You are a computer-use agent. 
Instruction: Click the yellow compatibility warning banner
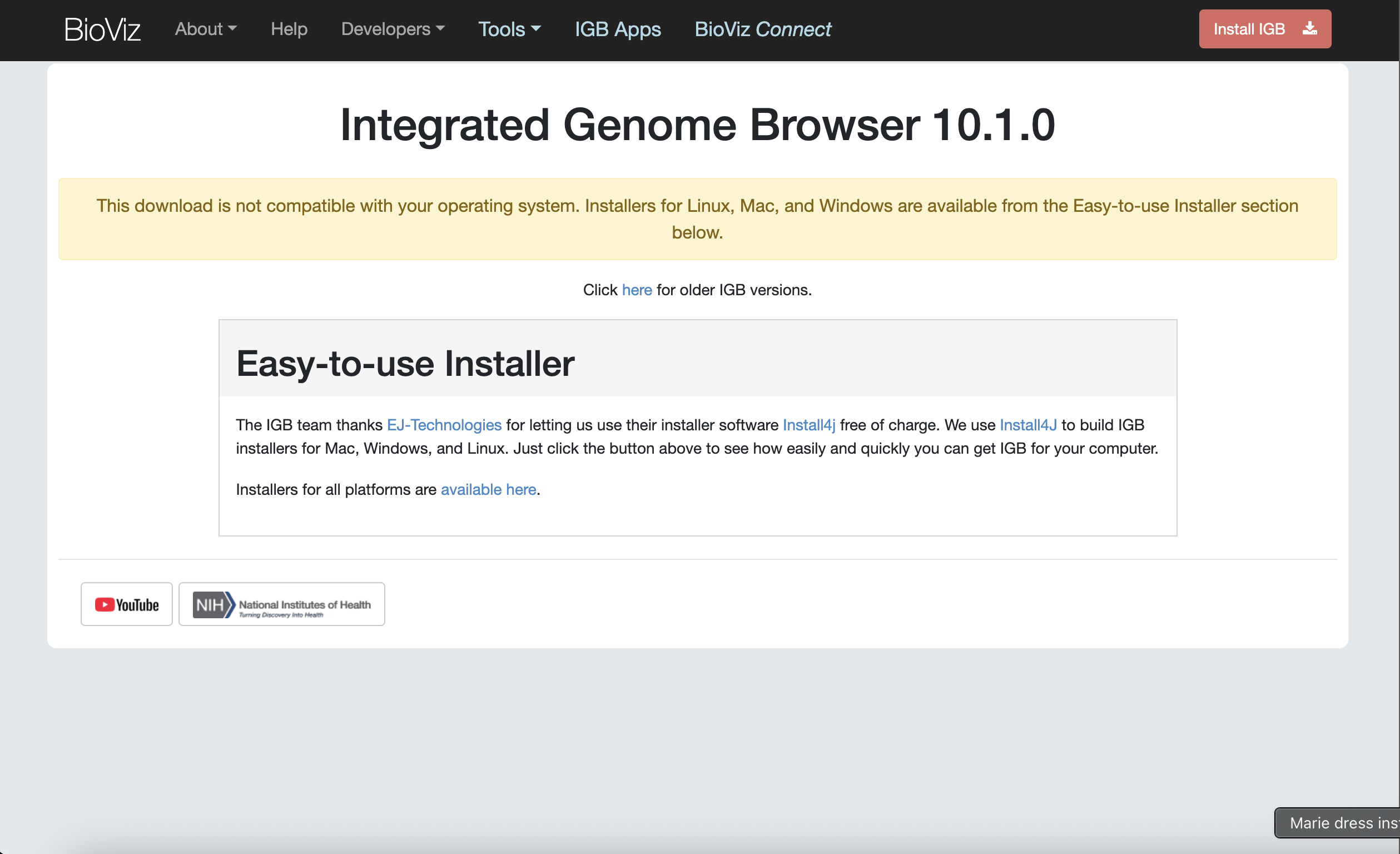pyautogui.click(x=697, y=219)
